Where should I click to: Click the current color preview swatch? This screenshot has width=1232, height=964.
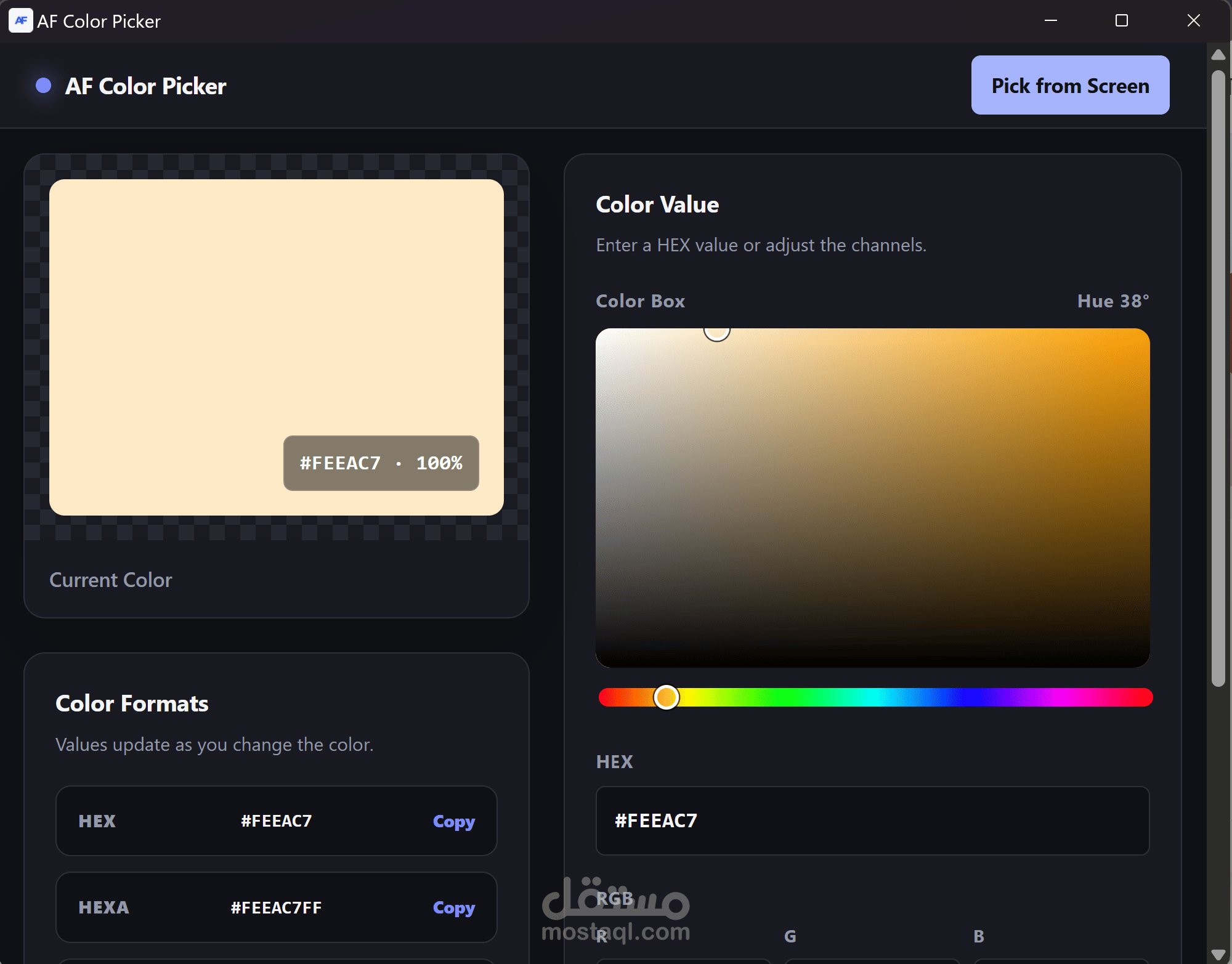pyautogui.click(x=276, y=347)
